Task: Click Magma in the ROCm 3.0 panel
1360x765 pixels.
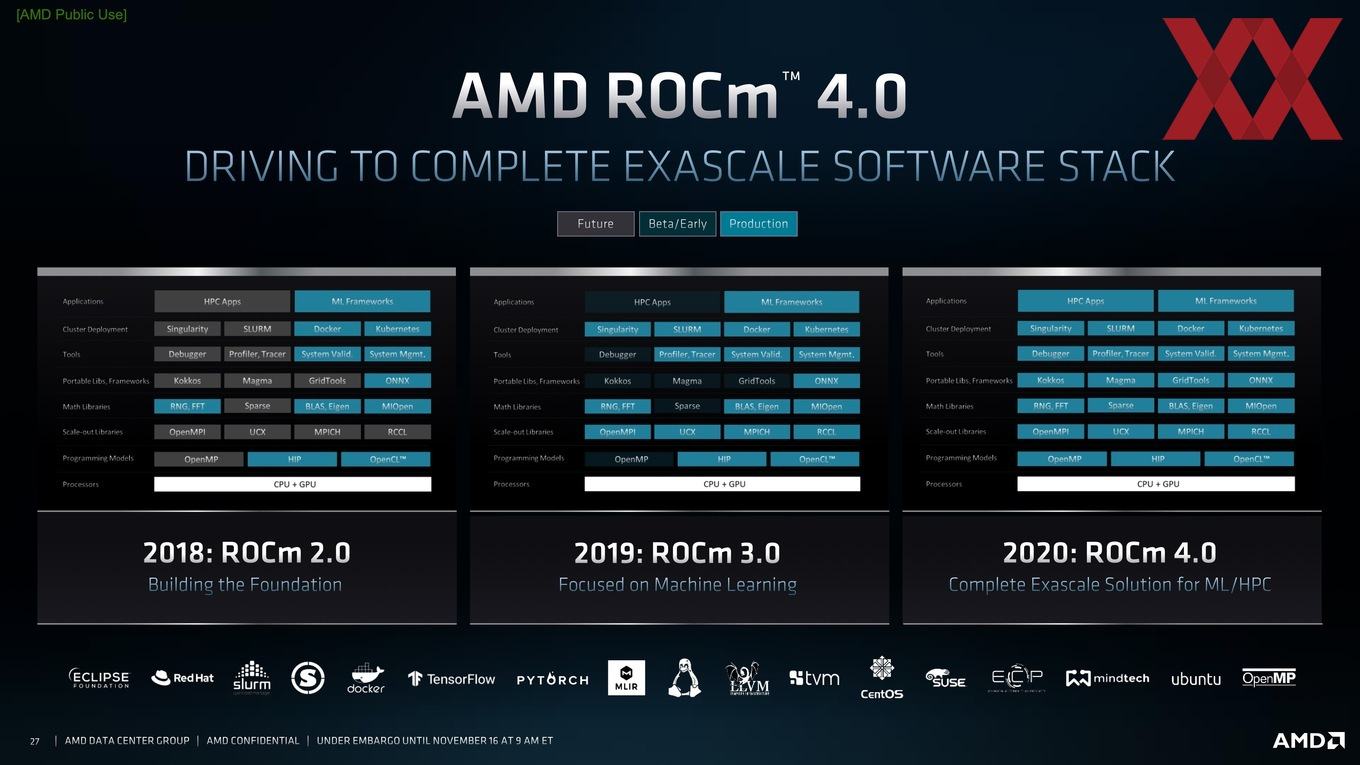Action: tap(687, 381)
